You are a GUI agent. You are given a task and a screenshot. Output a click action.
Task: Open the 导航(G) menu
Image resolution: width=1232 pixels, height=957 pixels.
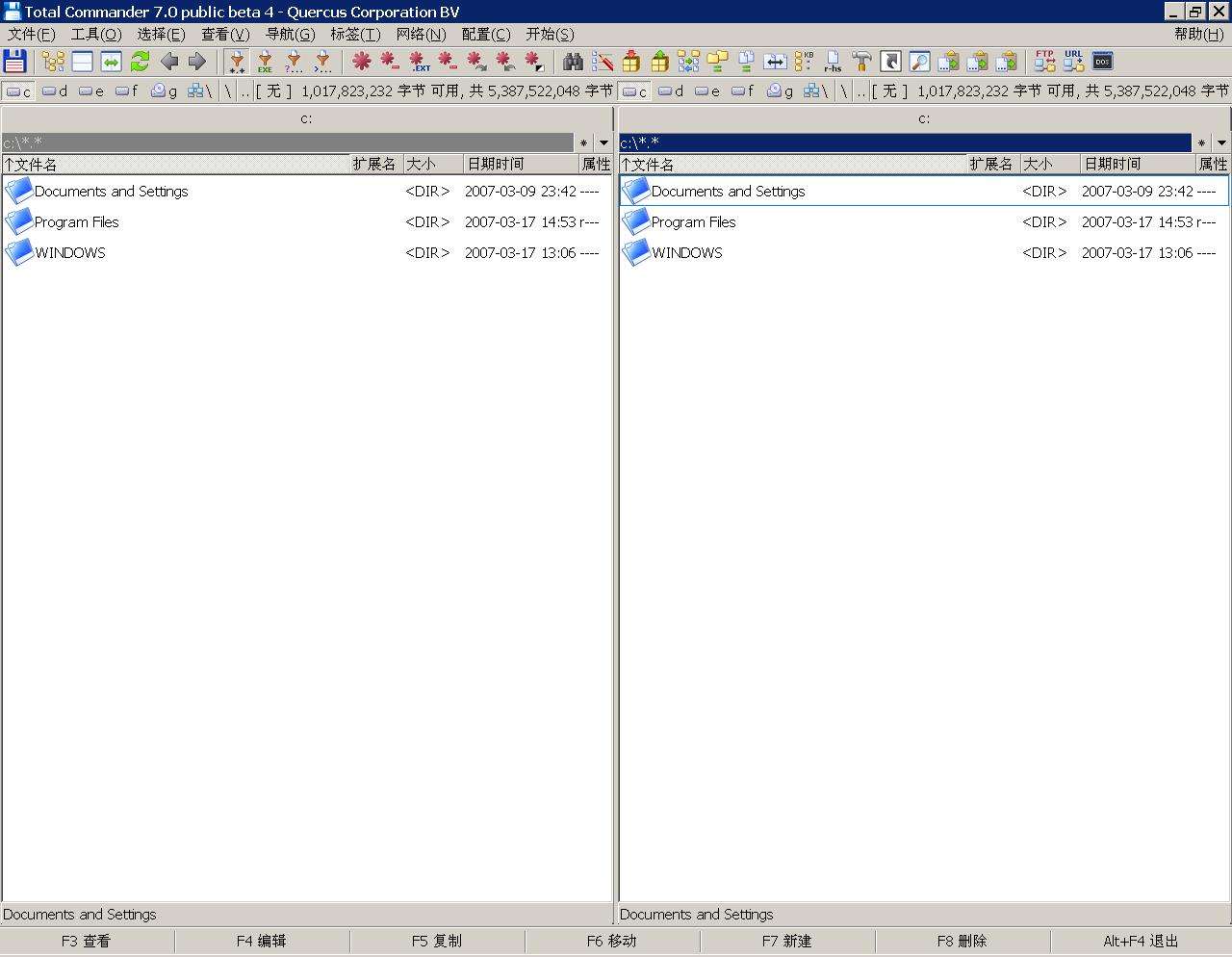[290, 34]
